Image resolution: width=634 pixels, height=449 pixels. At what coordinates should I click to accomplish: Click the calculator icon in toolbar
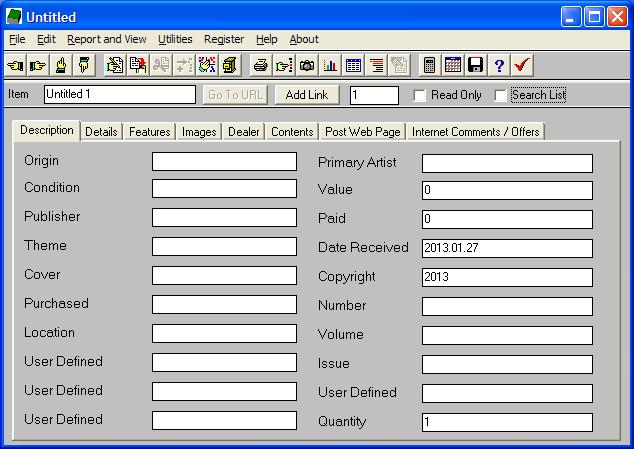point(429,66)
